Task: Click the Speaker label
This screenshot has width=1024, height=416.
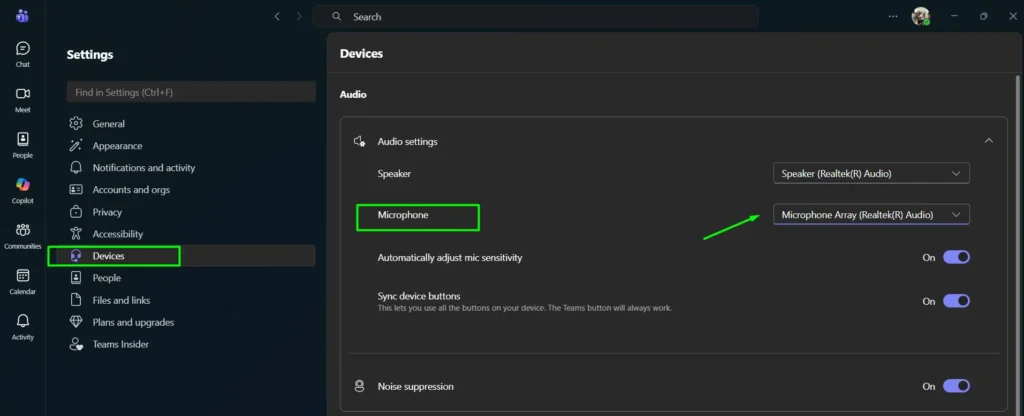Action: (394, 173)
